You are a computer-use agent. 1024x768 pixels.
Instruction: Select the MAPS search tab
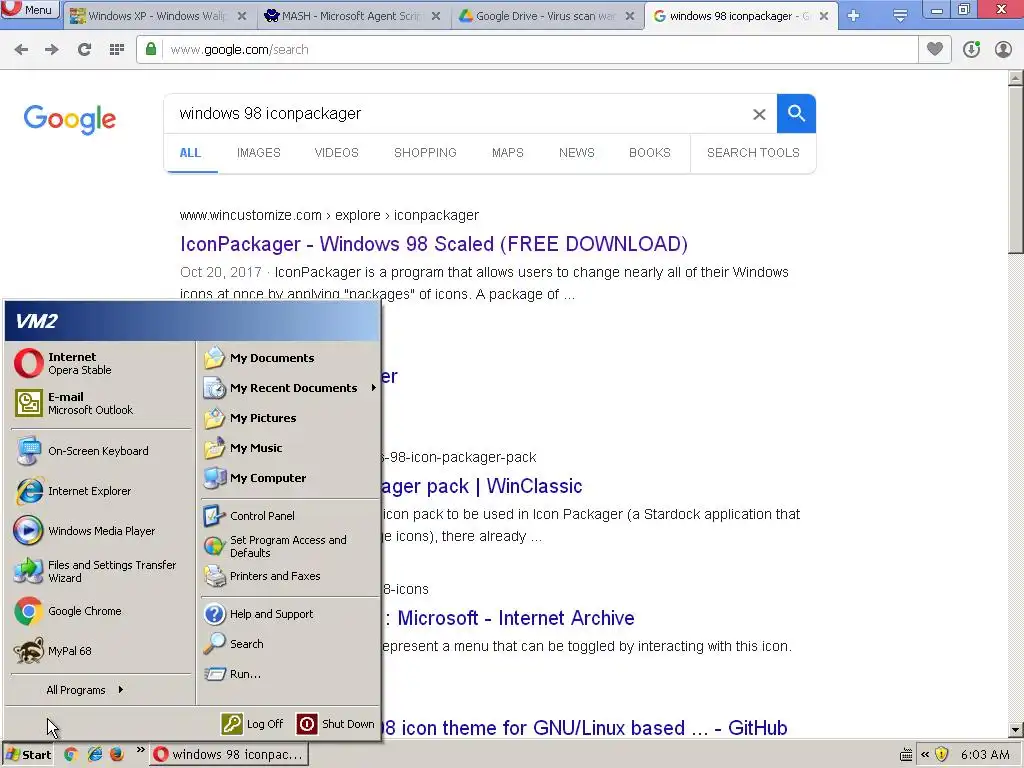(x=507, y=153)
